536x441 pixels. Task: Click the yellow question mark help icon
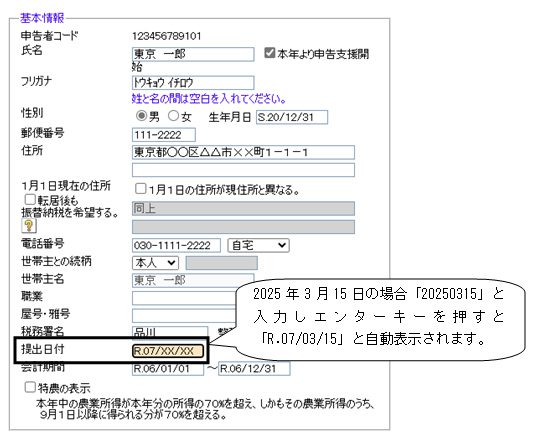(x=29, y=226)
